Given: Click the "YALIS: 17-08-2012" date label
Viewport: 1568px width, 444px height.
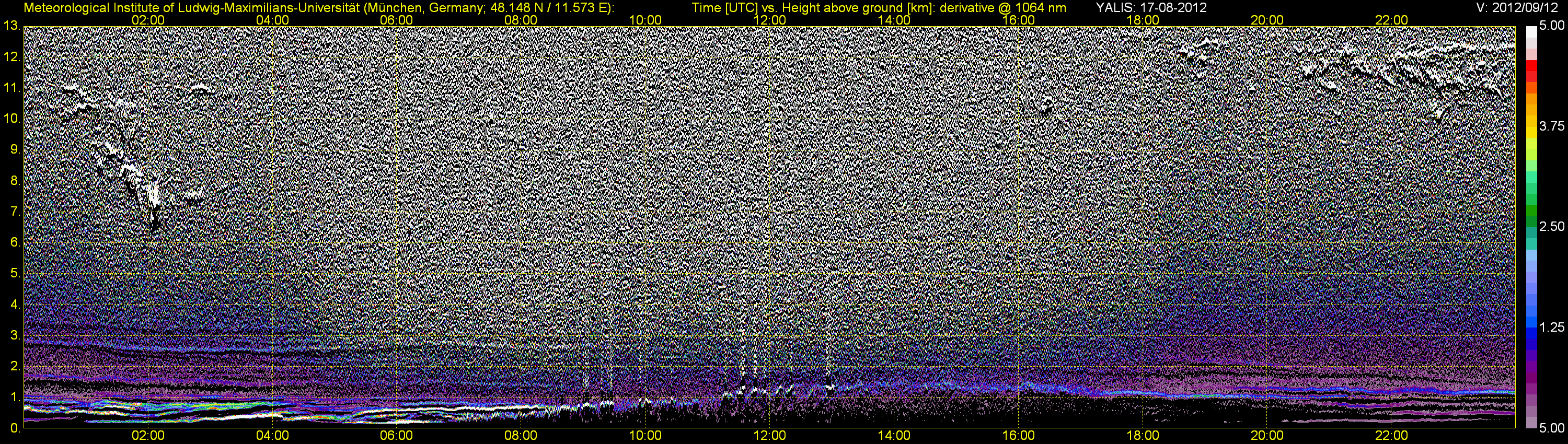Looking at the screenshot, I should (1151, 8).
